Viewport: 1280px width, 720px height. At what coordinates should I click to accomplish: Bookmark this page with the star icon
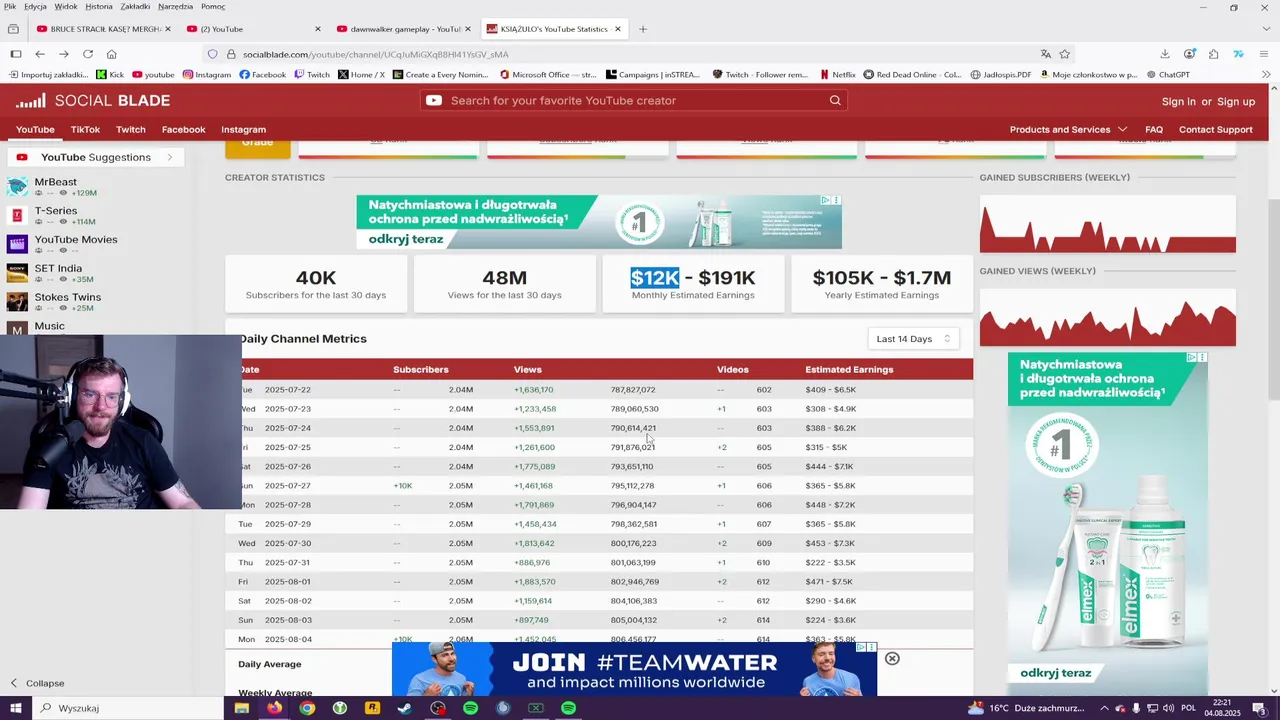[x=1065, y=54]
